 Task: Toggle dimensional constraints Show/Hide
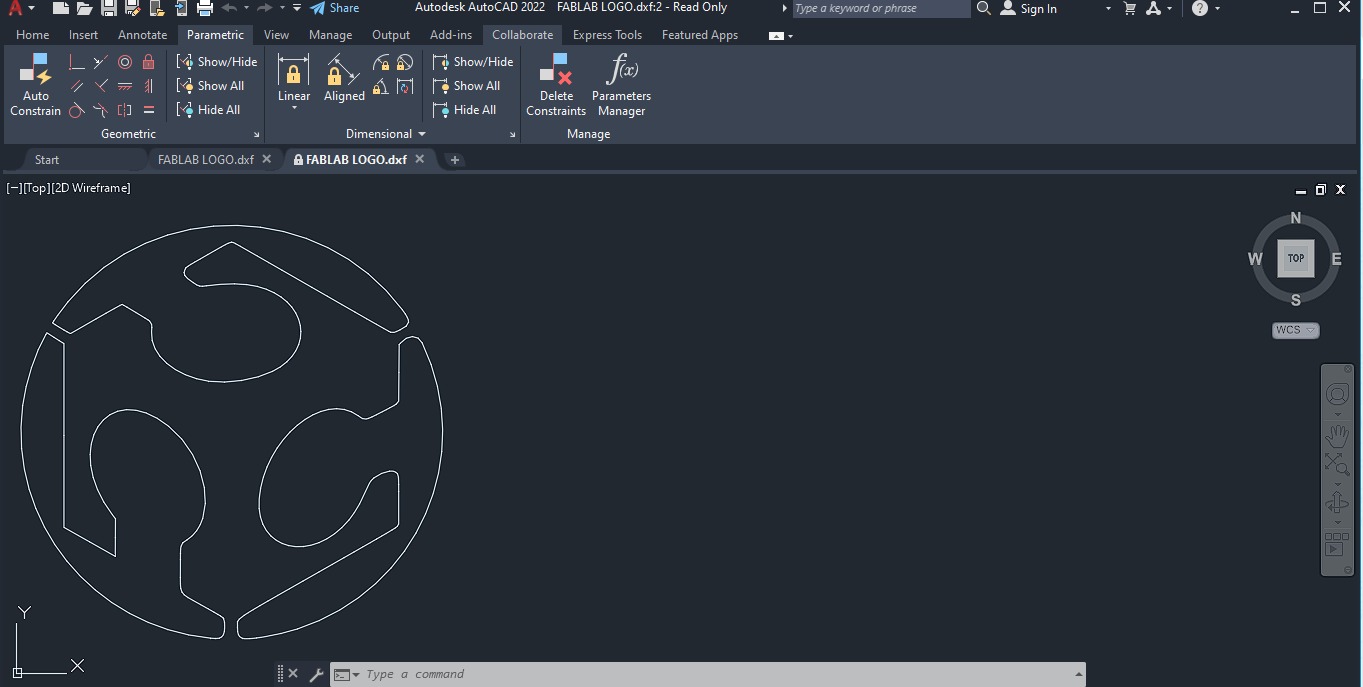473,61
